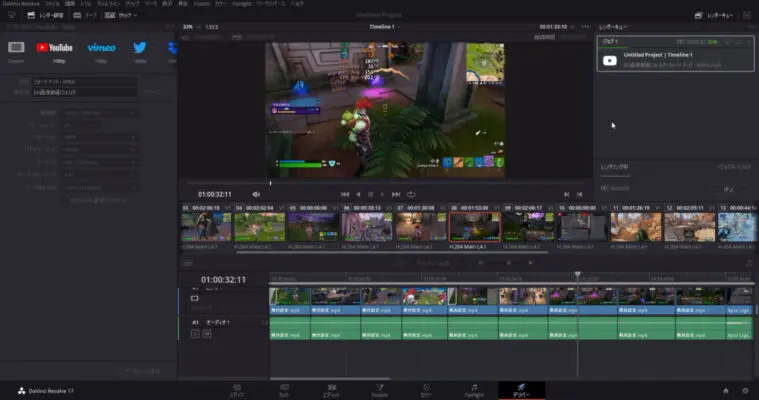Toggle video track V1 enable icon
The width and height of the screenshot is (759, 400).
coord(195,298)
